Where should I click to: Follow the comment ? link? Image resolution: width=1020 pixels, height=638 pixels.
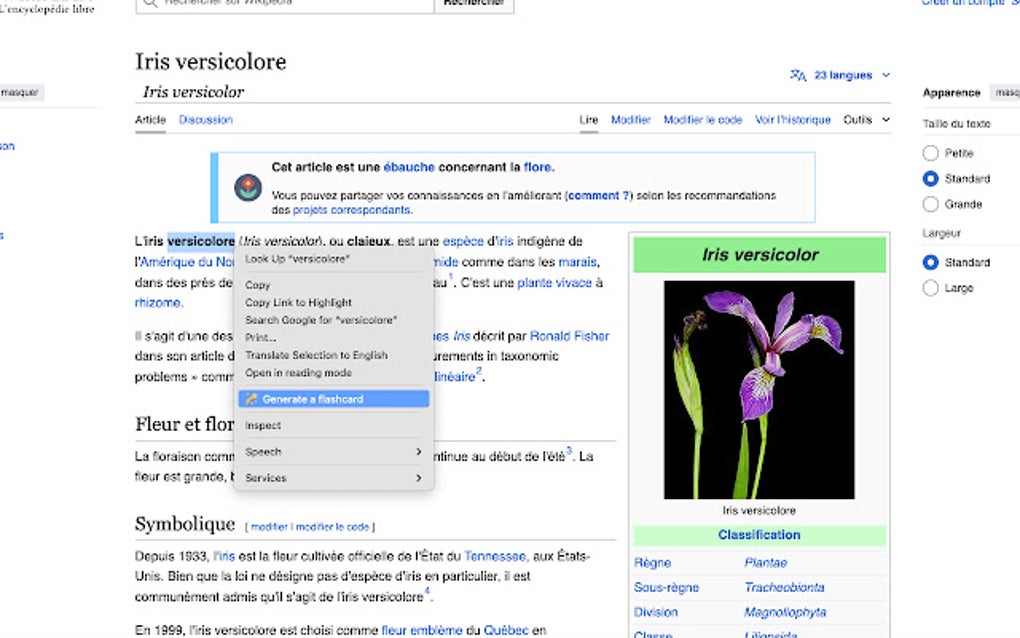coord(598,195)
